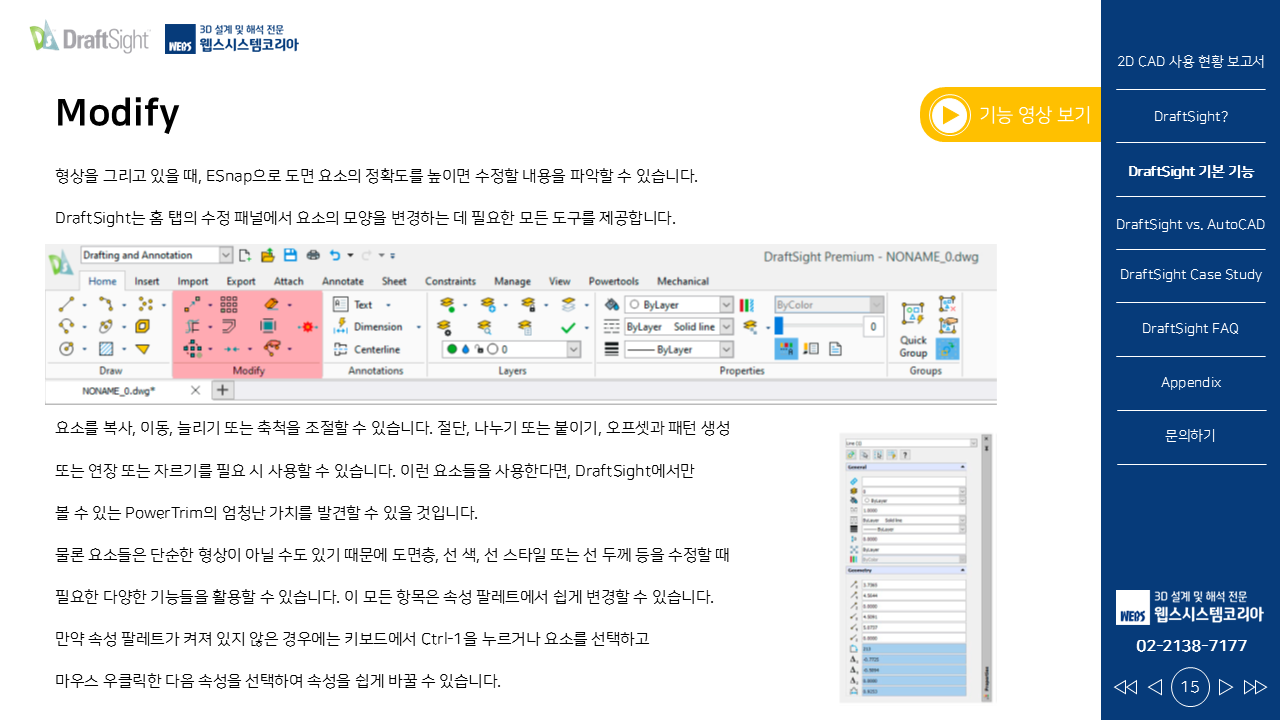Open the DraftSight FAQ section
The width and height of the screenshot is (1280, 720).
click(1191, 328)
